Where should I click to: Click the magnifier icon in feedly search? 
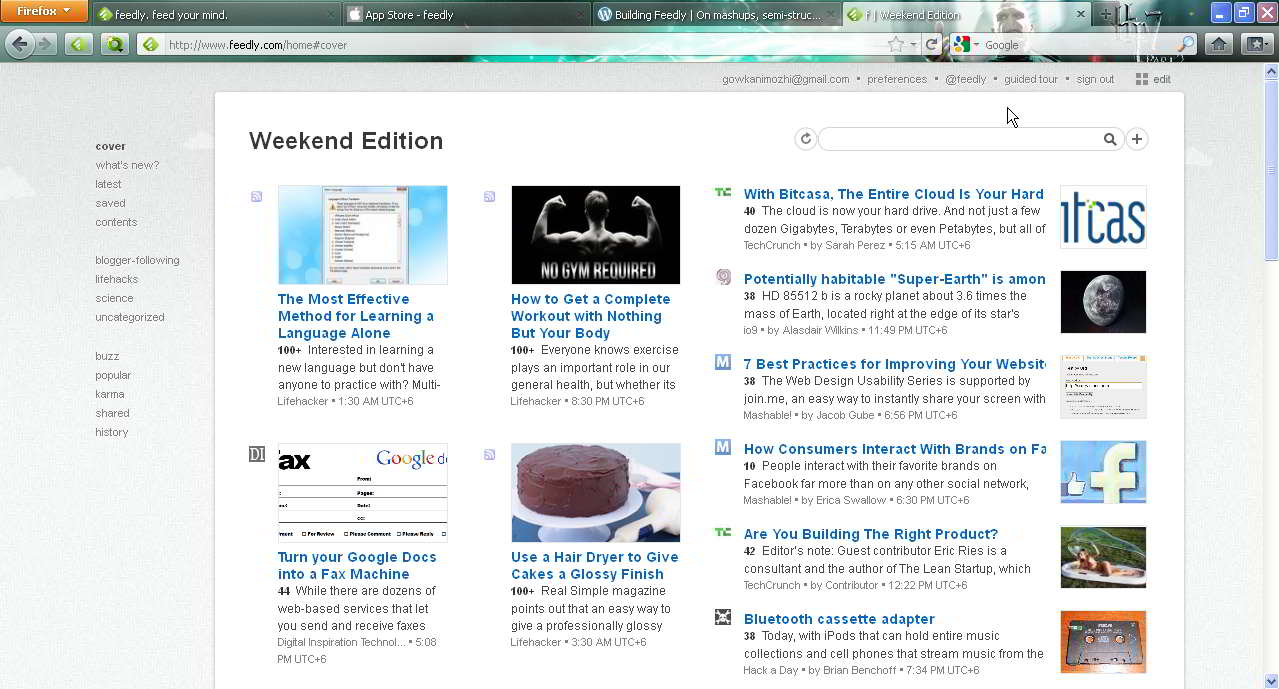[x=1110, y=139]
